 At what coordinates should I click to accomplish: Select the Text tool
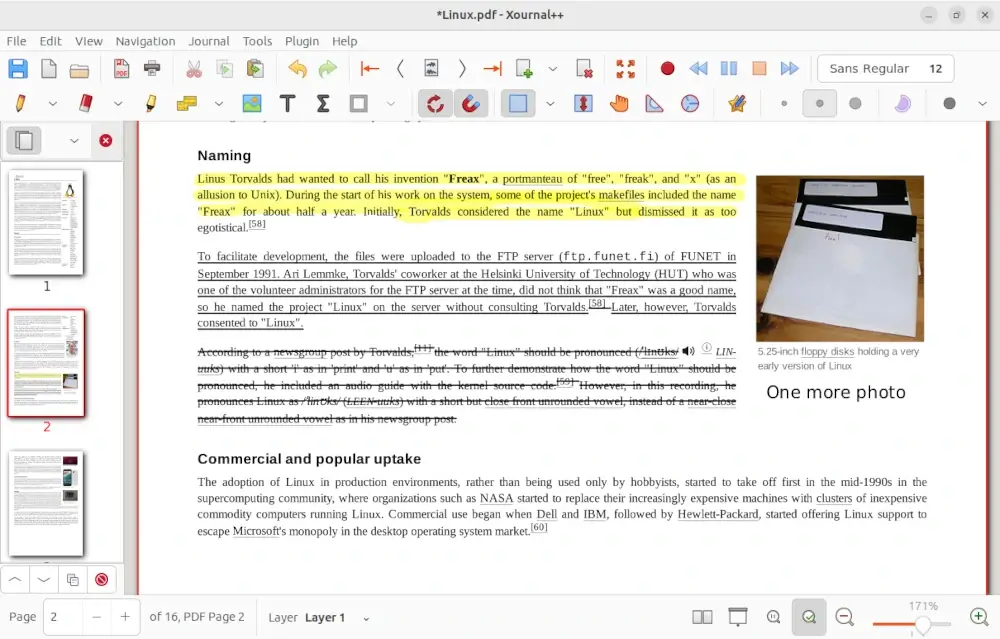pos(288,103)
